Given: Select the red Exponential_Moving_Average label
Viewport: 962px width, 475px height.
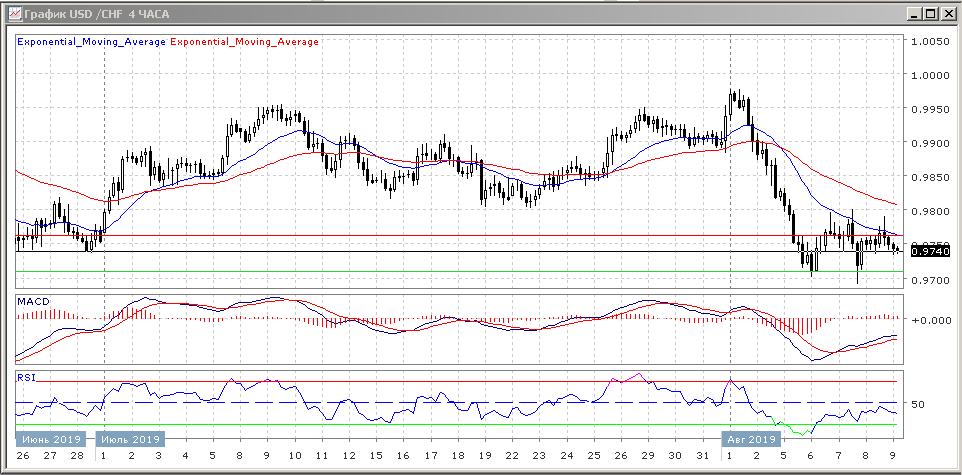Looking at the screenshot, I should coord(246,42).
